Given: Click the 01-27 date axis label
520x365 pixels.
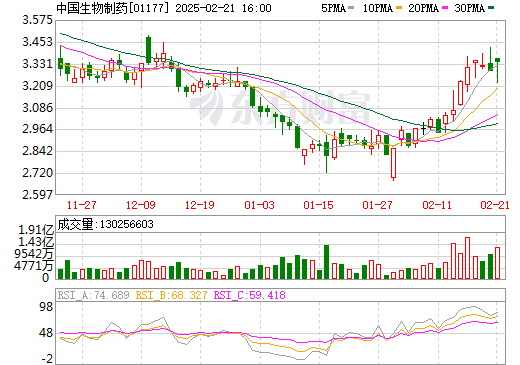Looking at the screenshot, I should [x=377, y=205].
